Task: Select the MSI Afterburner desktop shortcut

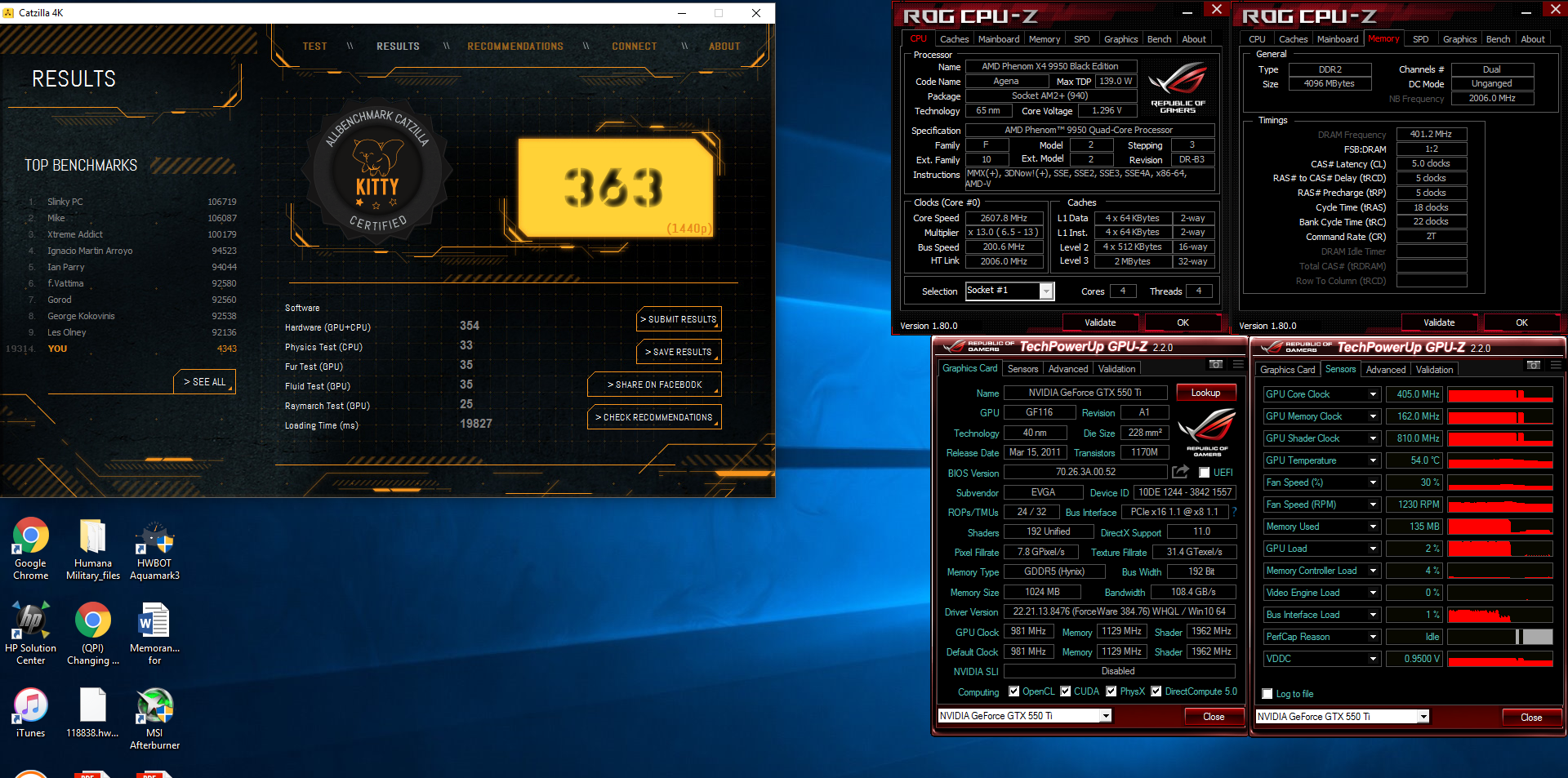Action: [154, 718]
